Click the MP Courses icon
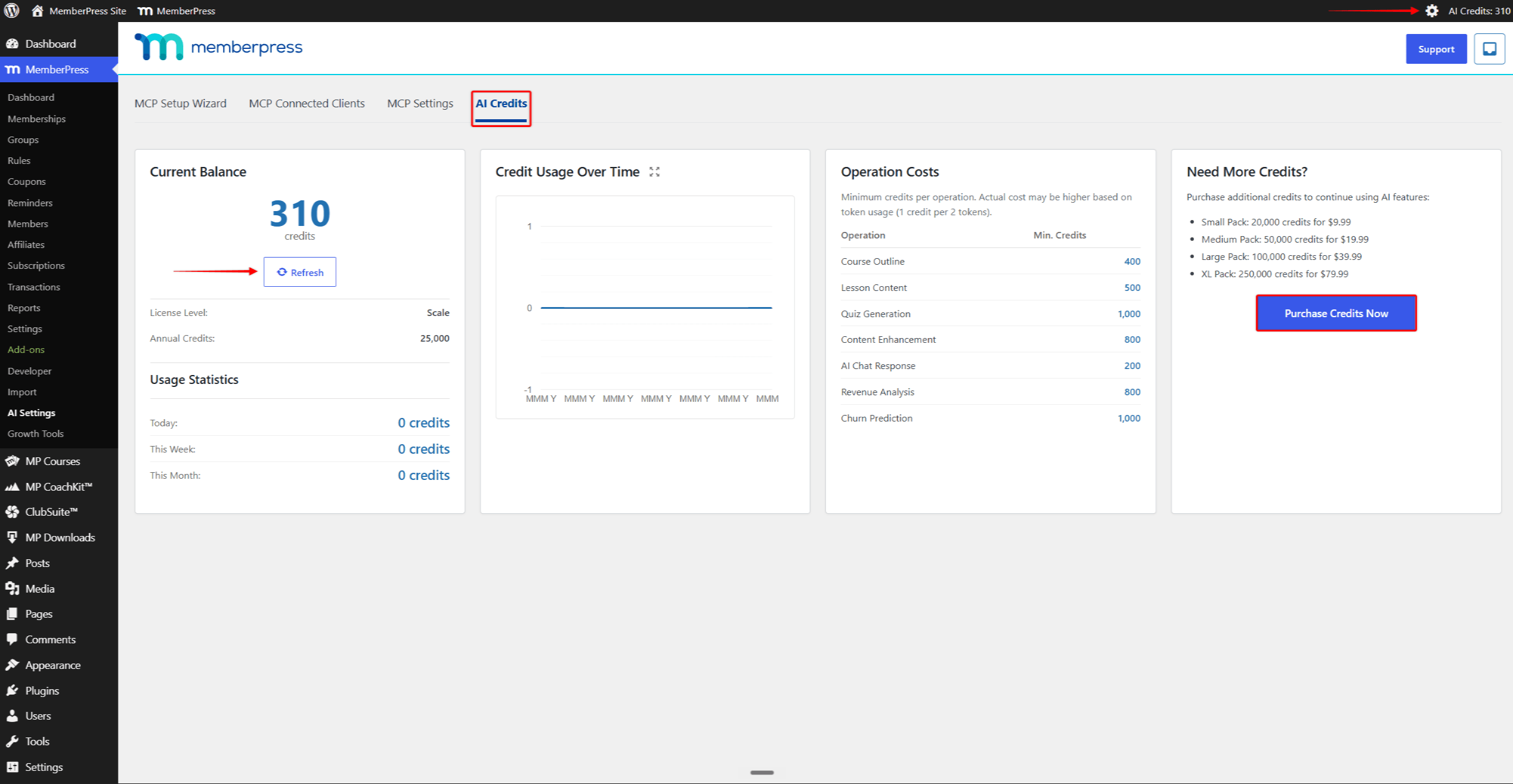1513x784 pixels. click(x=12, y=461)
